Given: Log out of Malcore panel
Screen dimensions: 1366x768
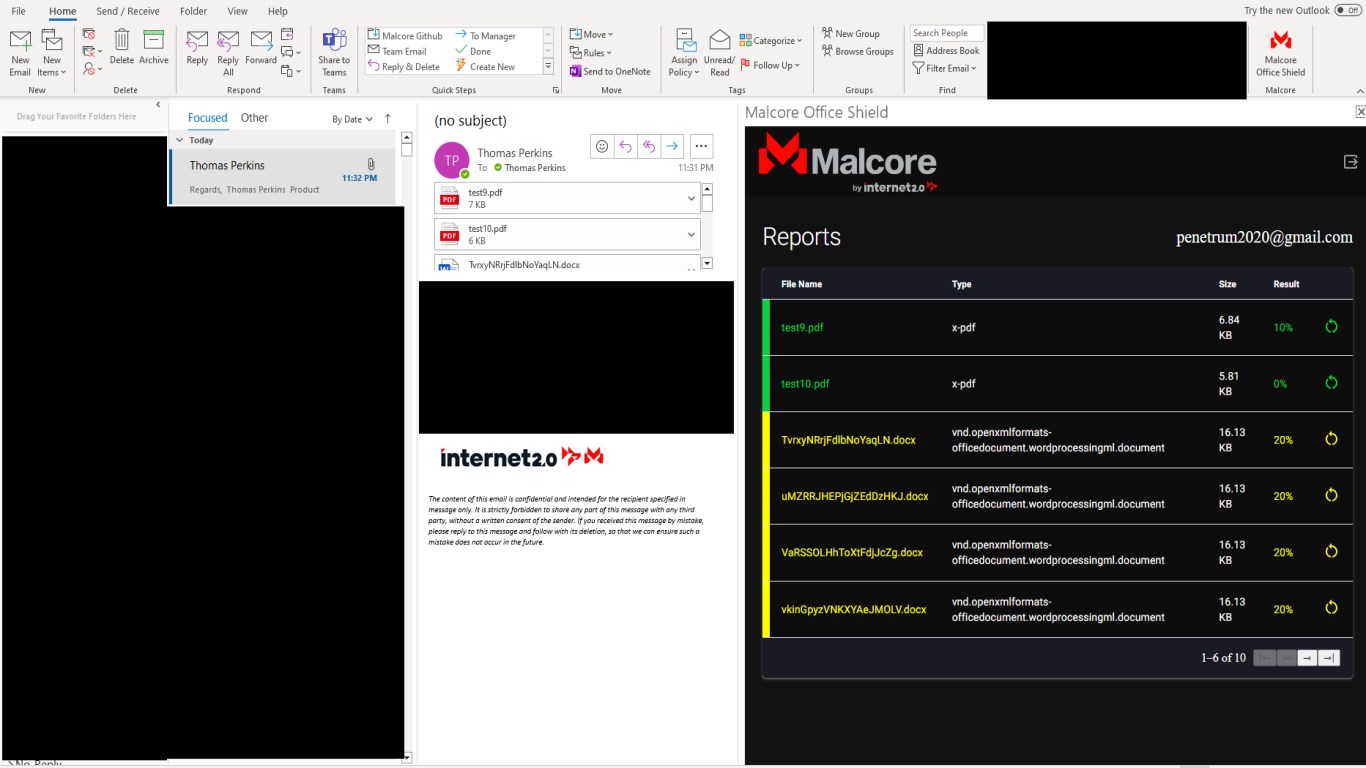Looking at the screenshot, I should click(1350, 162).
